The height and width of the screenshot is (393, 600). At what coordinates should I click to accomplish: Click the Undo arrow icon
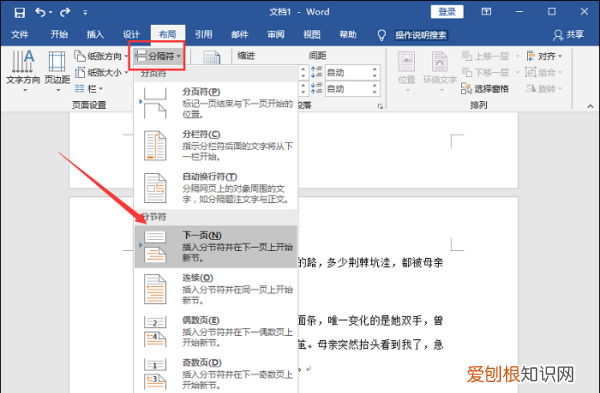(40, 12)
